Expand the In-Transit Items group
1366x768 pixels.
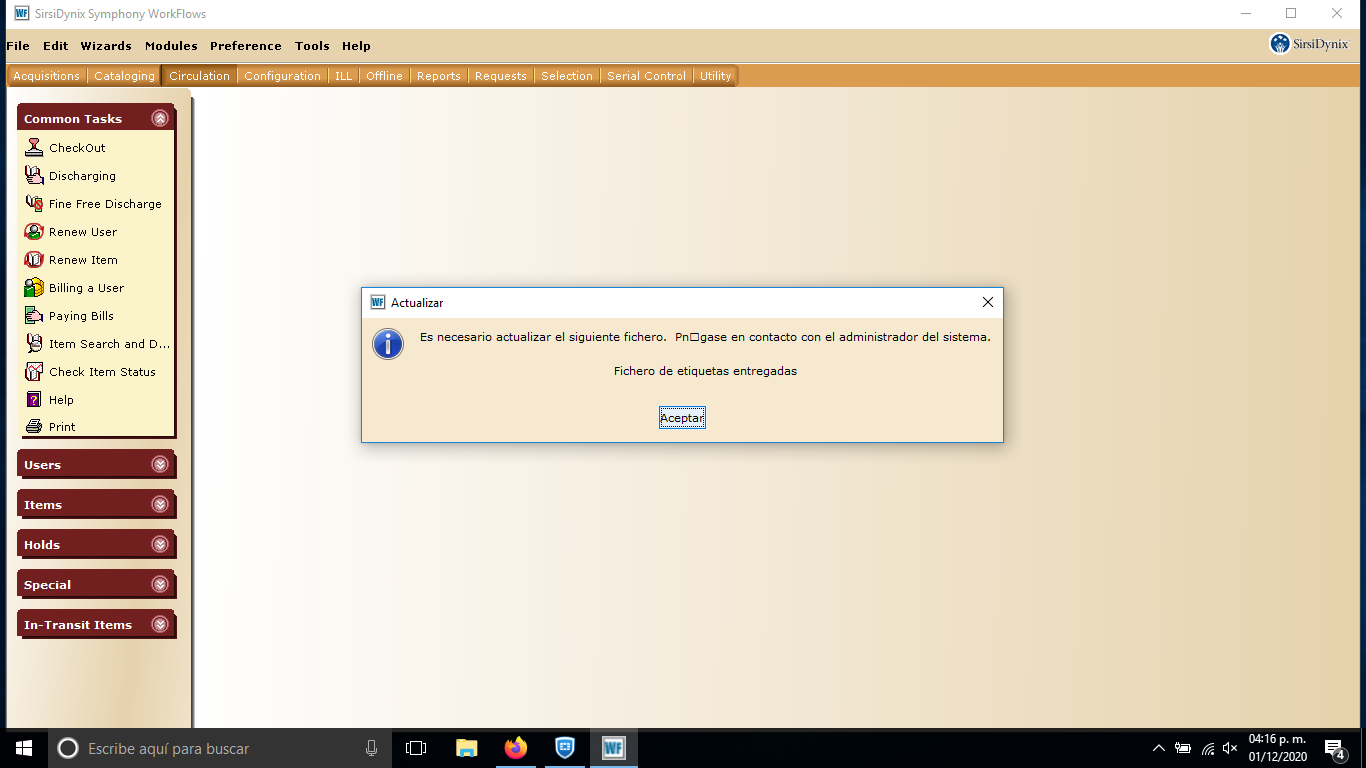(160, 624)
